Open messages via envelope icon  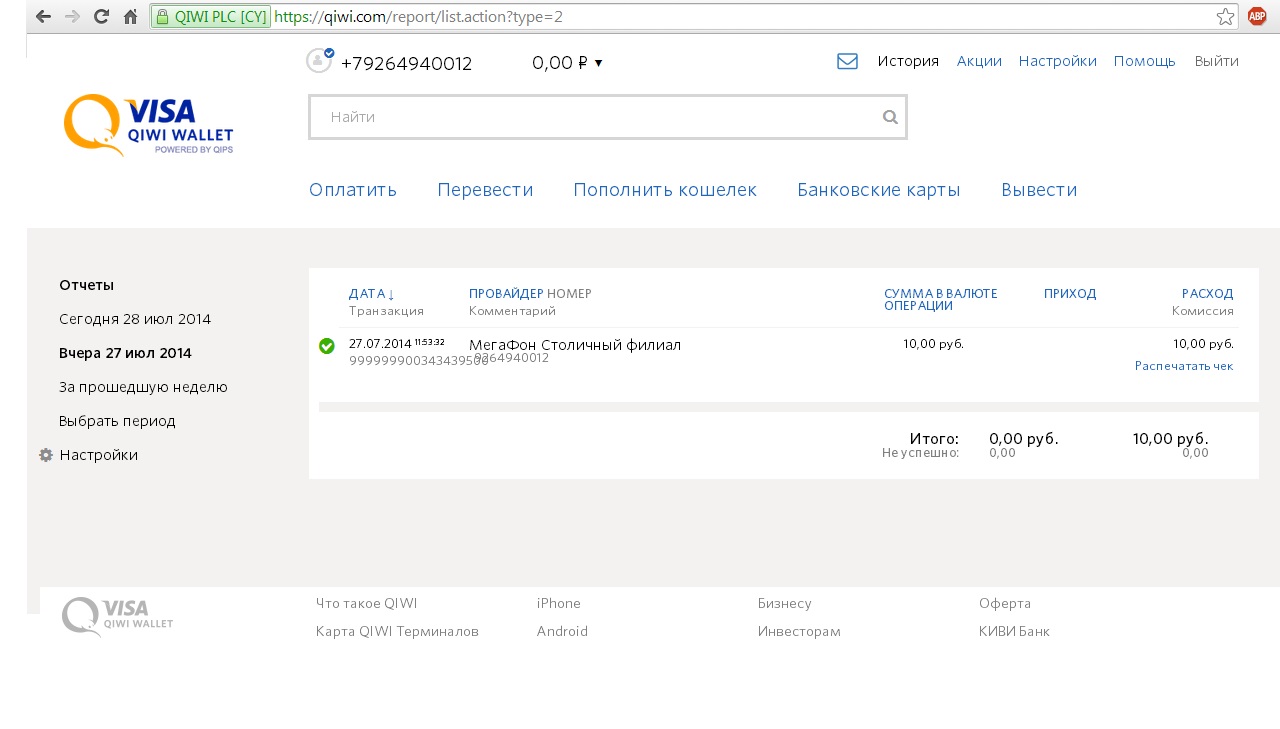pos(847,61)
